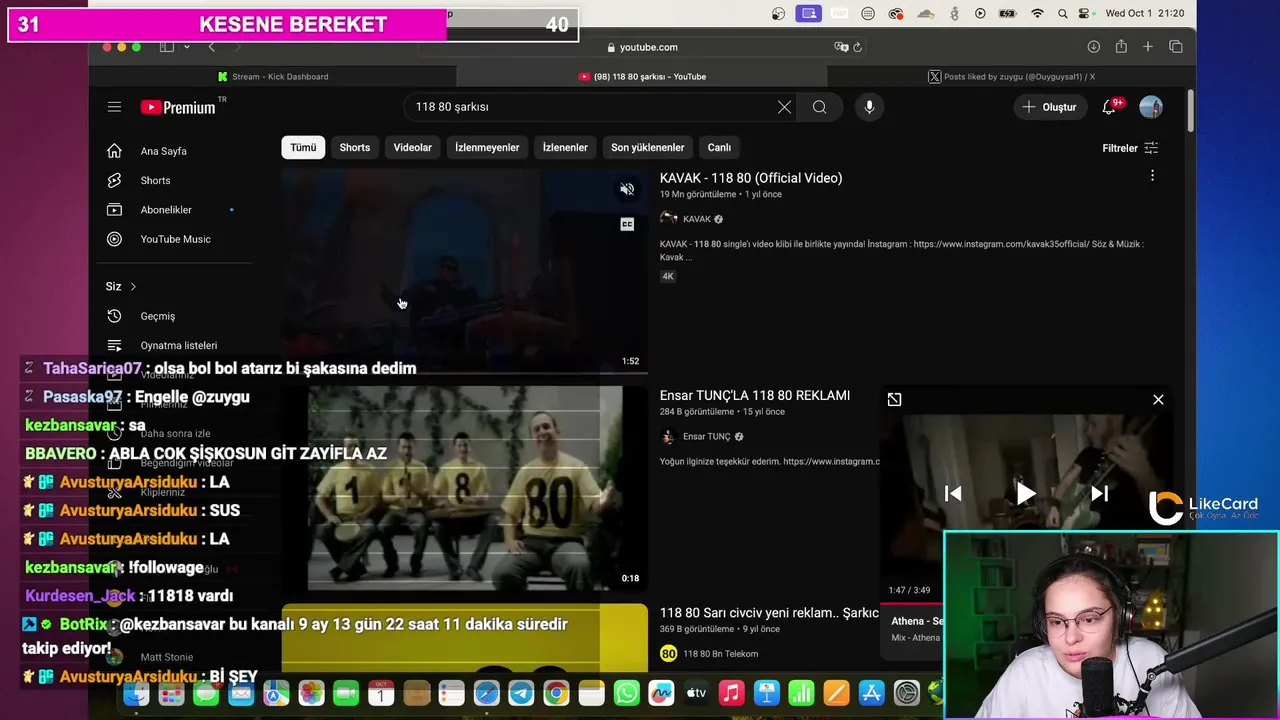Click the KAVAK video preview thumbnail
This screenshot has height=720, width=1280.
tap(465, 271)
